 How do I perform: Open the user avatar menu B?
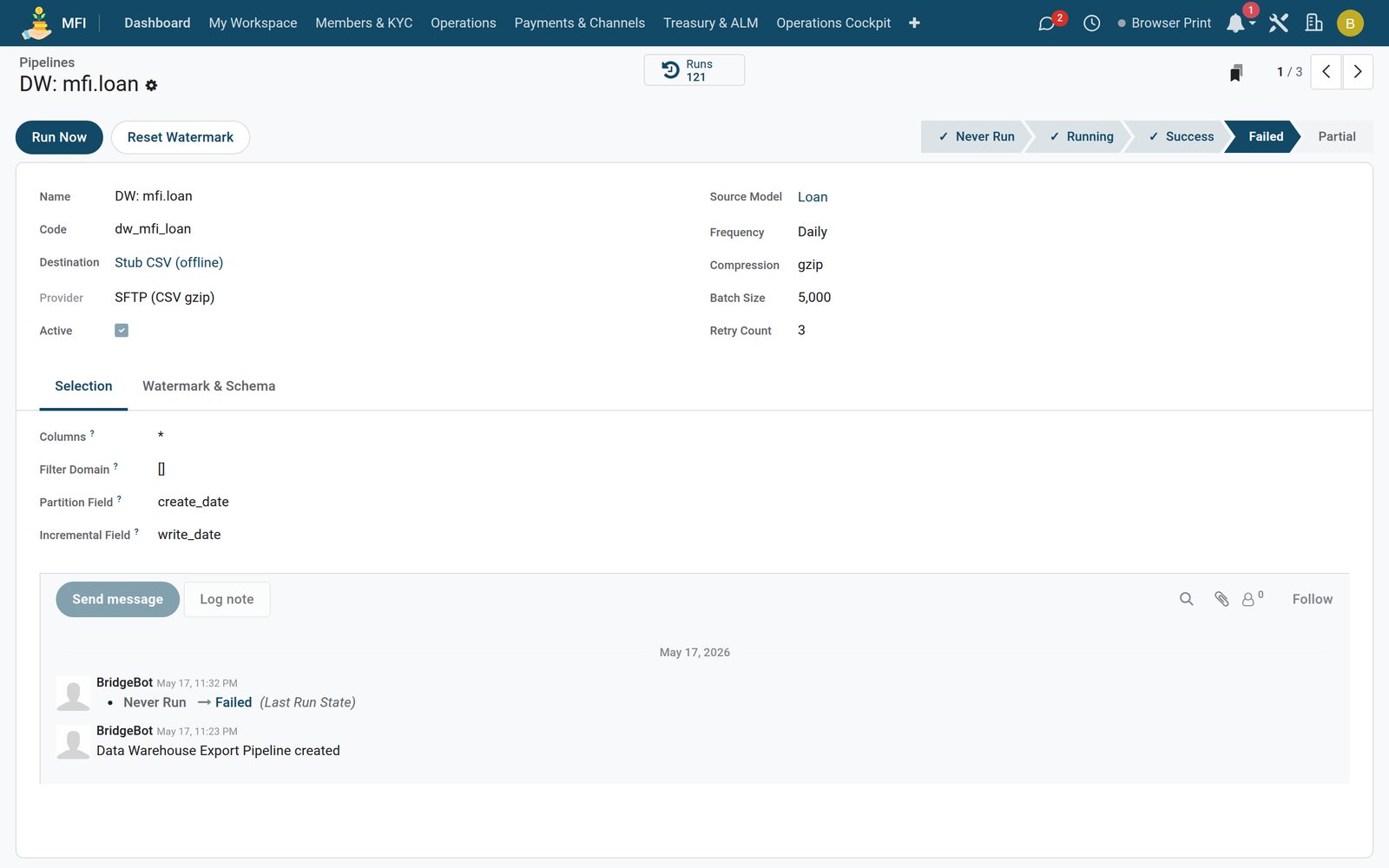point(1350,23)
